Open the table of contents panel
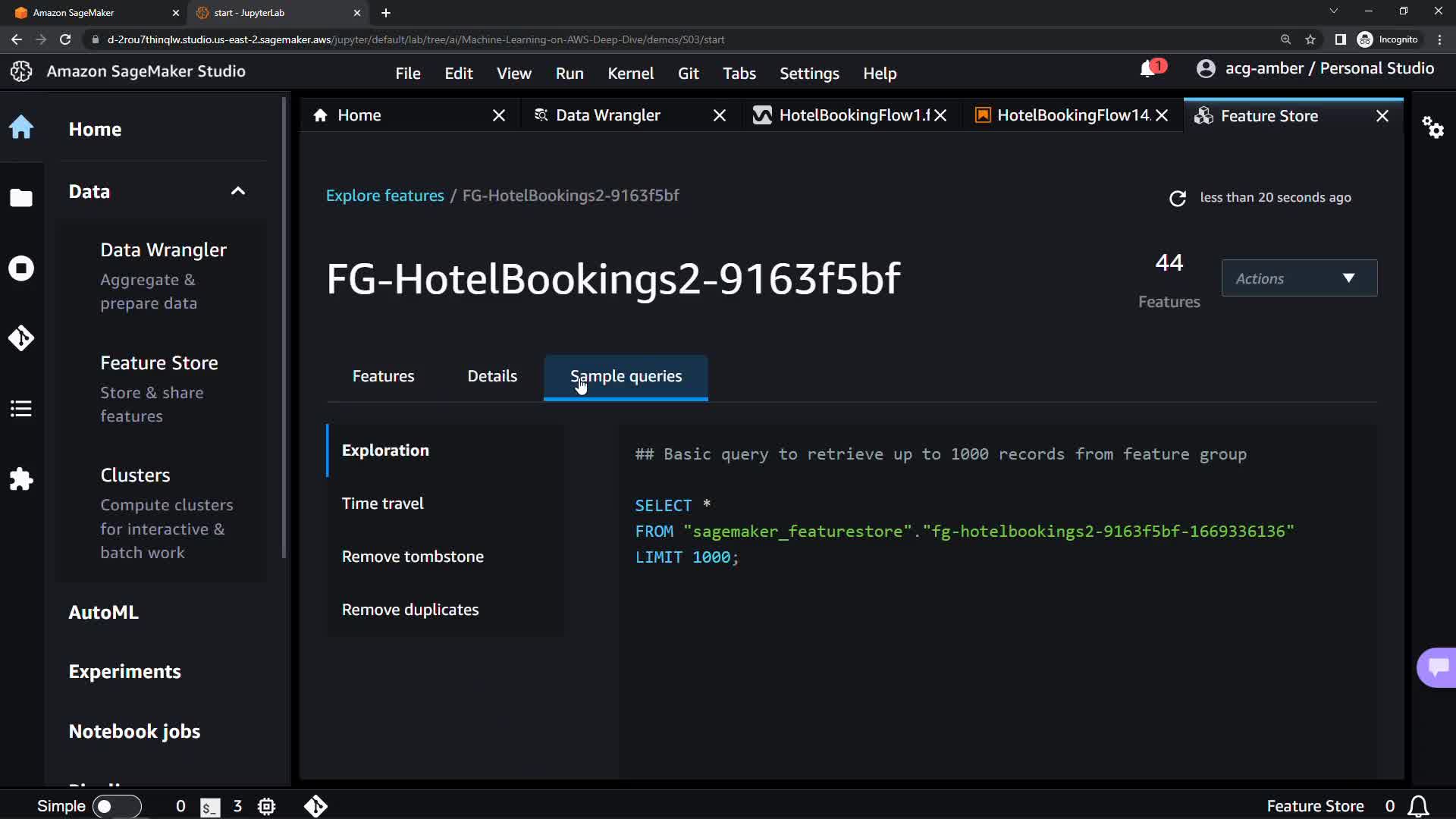The width and height of the screenshot is (1456, 819). click(21, 409)
